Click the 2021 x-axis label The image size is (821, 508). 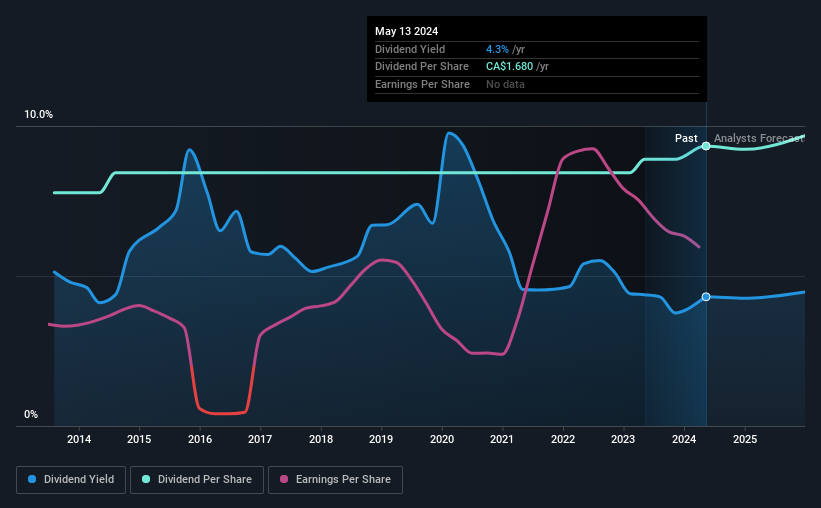[502, 439]
